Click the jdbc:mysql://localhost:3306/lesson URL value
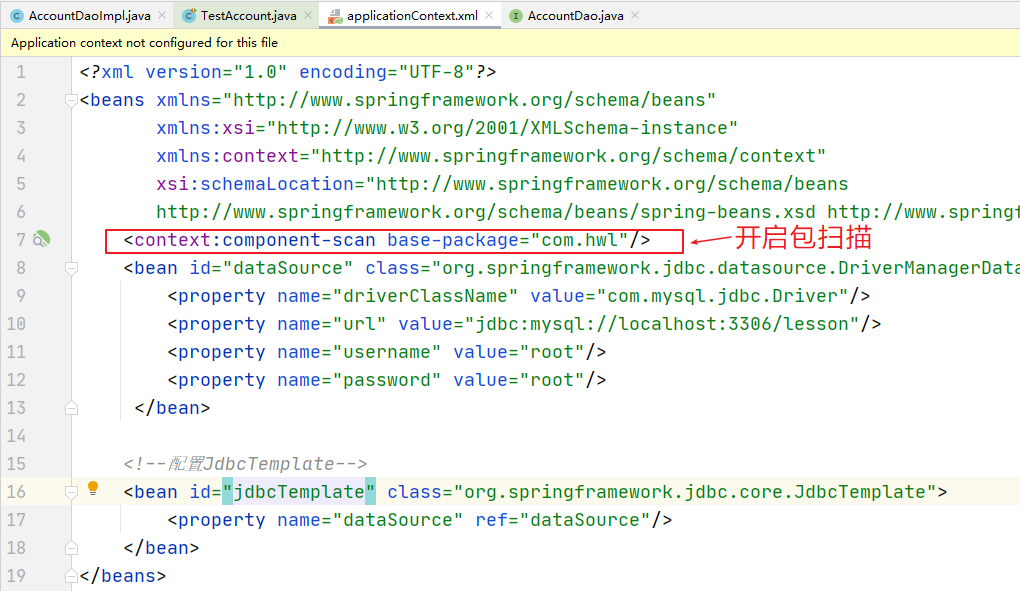Screen dimensions: 1020x591 [x=662, y=324]
